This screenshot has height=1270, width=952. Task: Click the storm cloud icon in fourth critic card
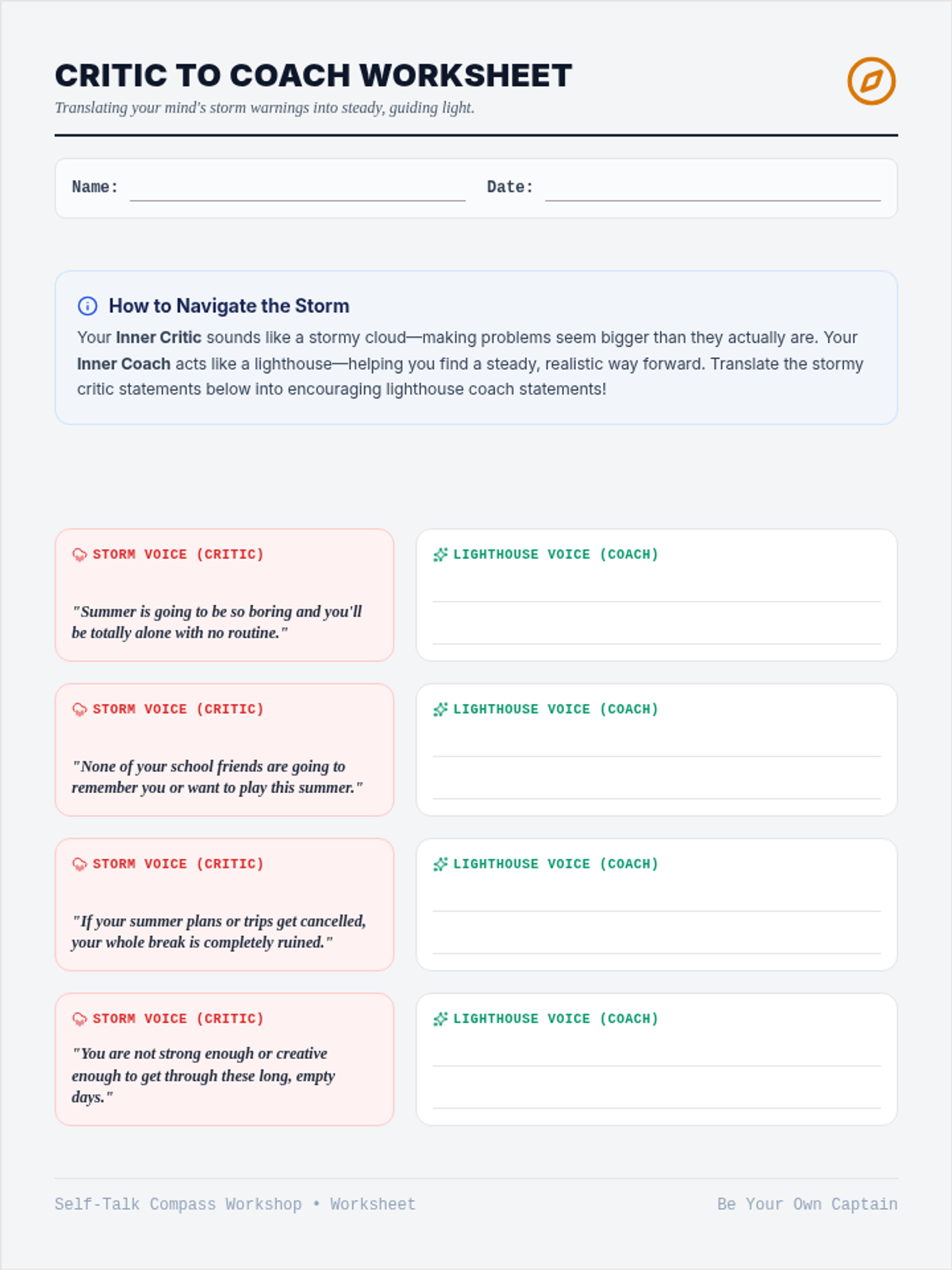tap(79, 1019)
